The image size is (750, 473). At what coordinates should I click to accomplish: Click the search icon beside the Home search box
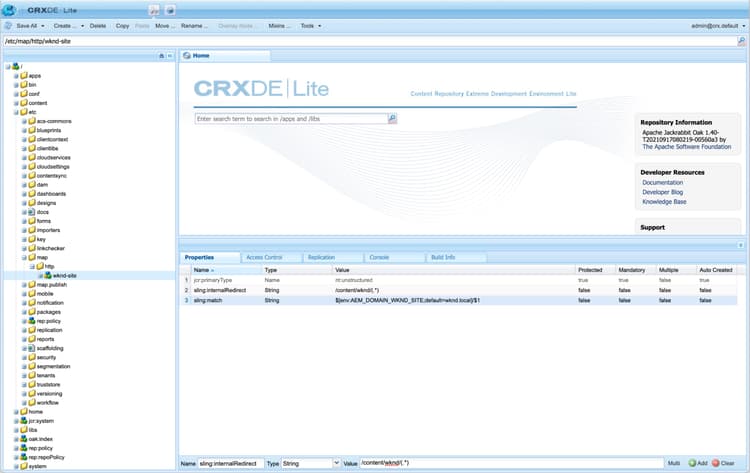(392, 119)
